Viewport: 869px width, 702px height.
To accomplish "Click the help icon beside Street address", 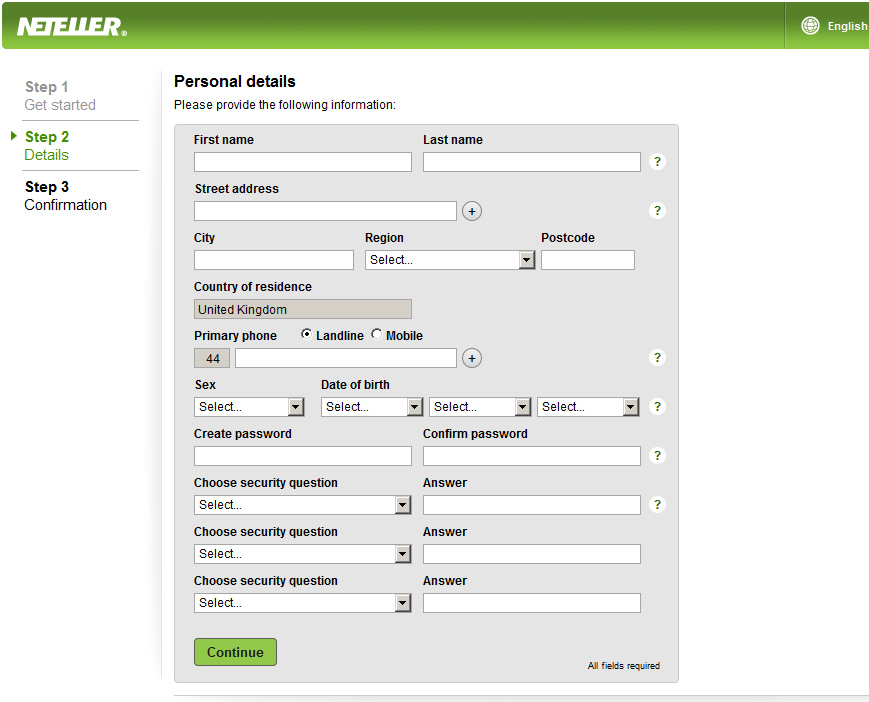I will coord(657,210).
